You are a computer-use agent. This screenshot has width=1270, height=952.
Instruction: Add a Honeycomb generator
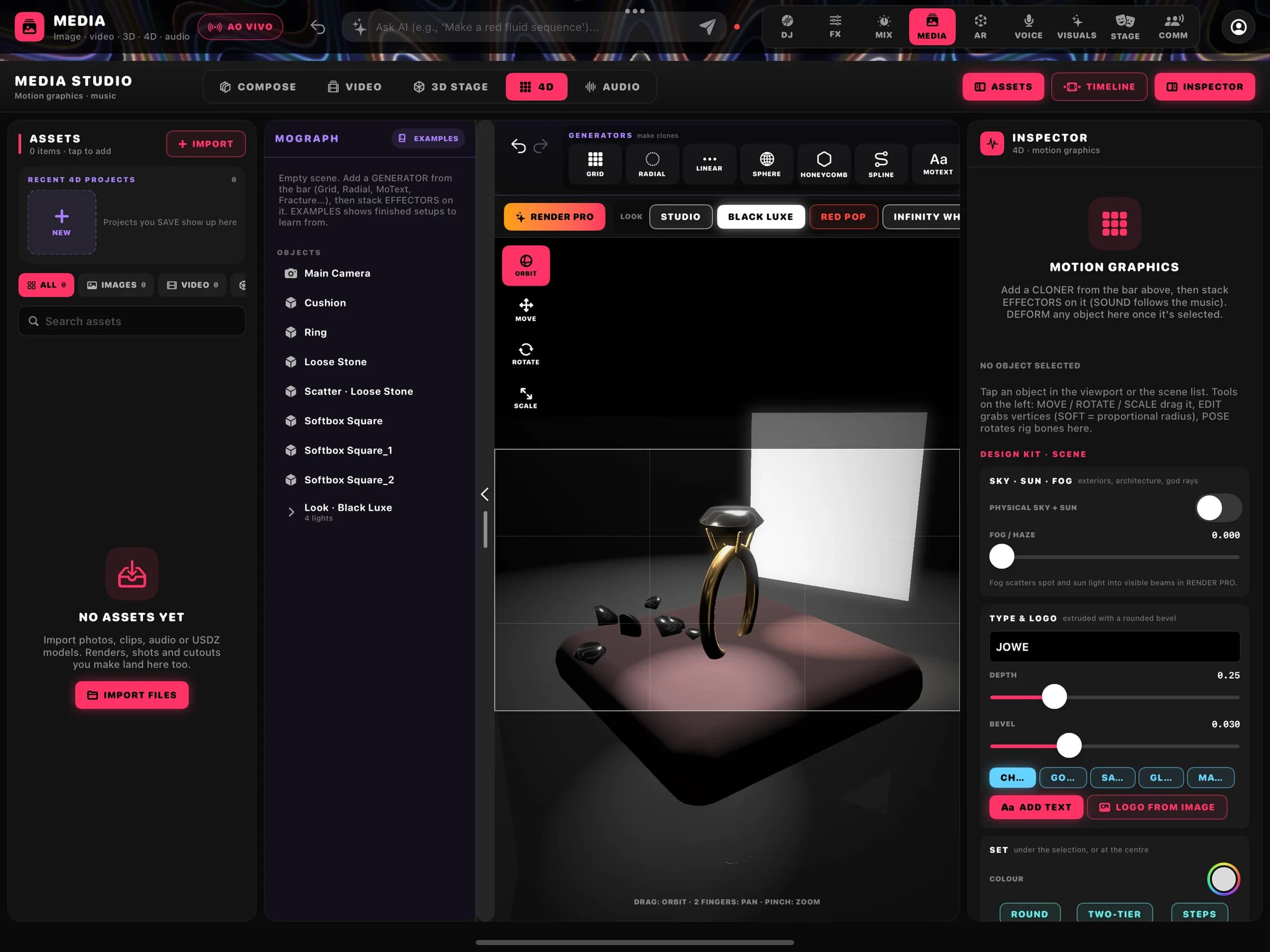824,164
